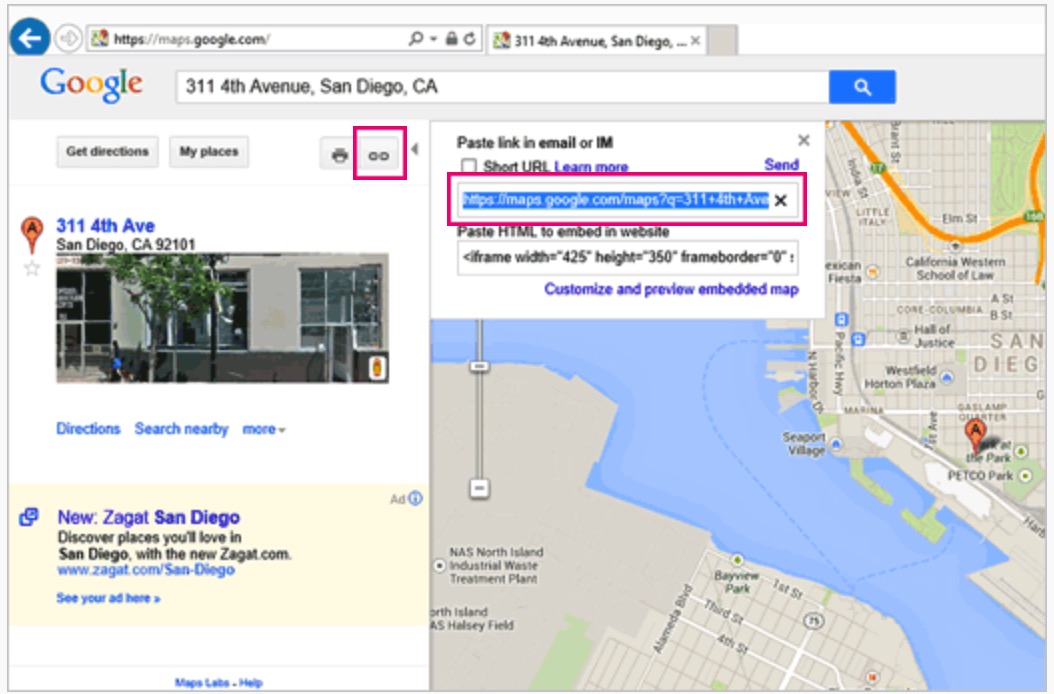Enable the Short URL checkbox

pyautogui.click(x=469, y=165)
